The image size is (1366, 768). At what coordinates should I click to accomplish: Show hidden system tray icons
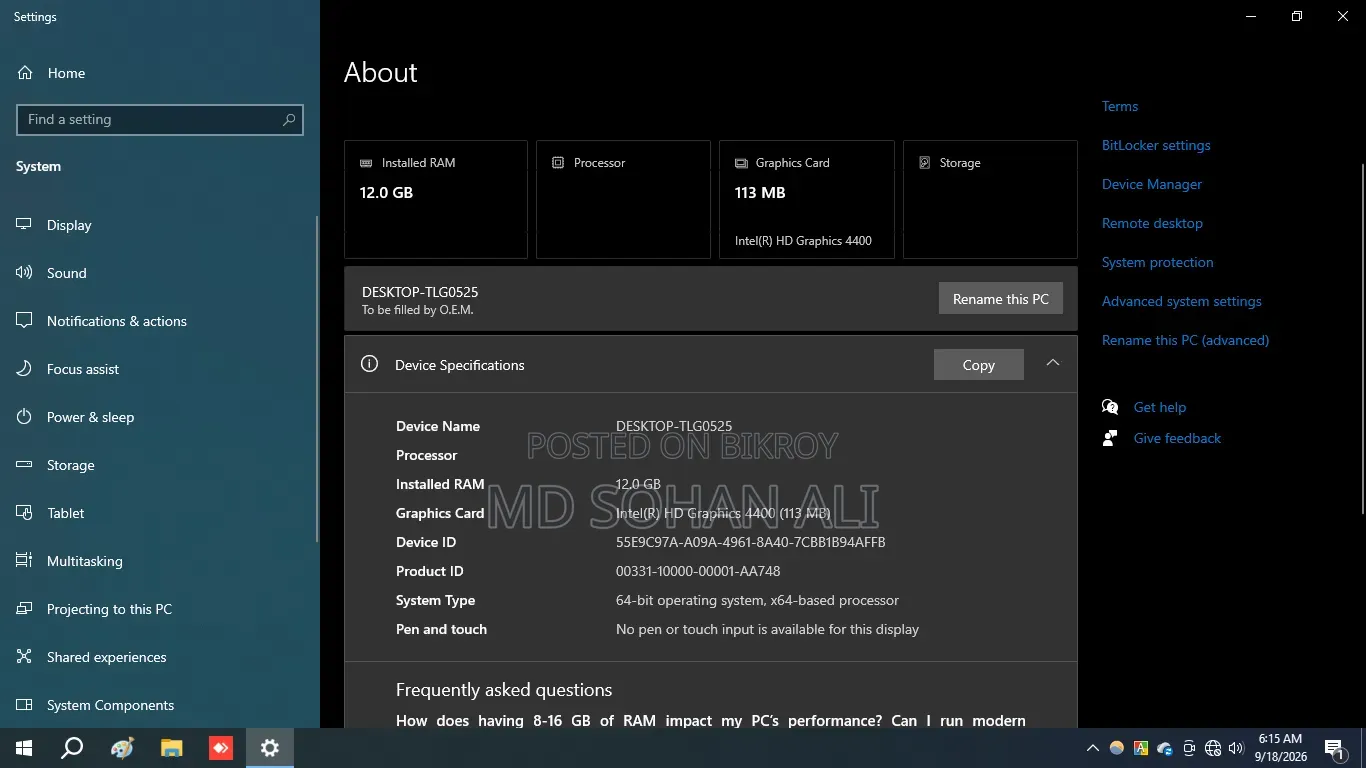pos(1093,748)
